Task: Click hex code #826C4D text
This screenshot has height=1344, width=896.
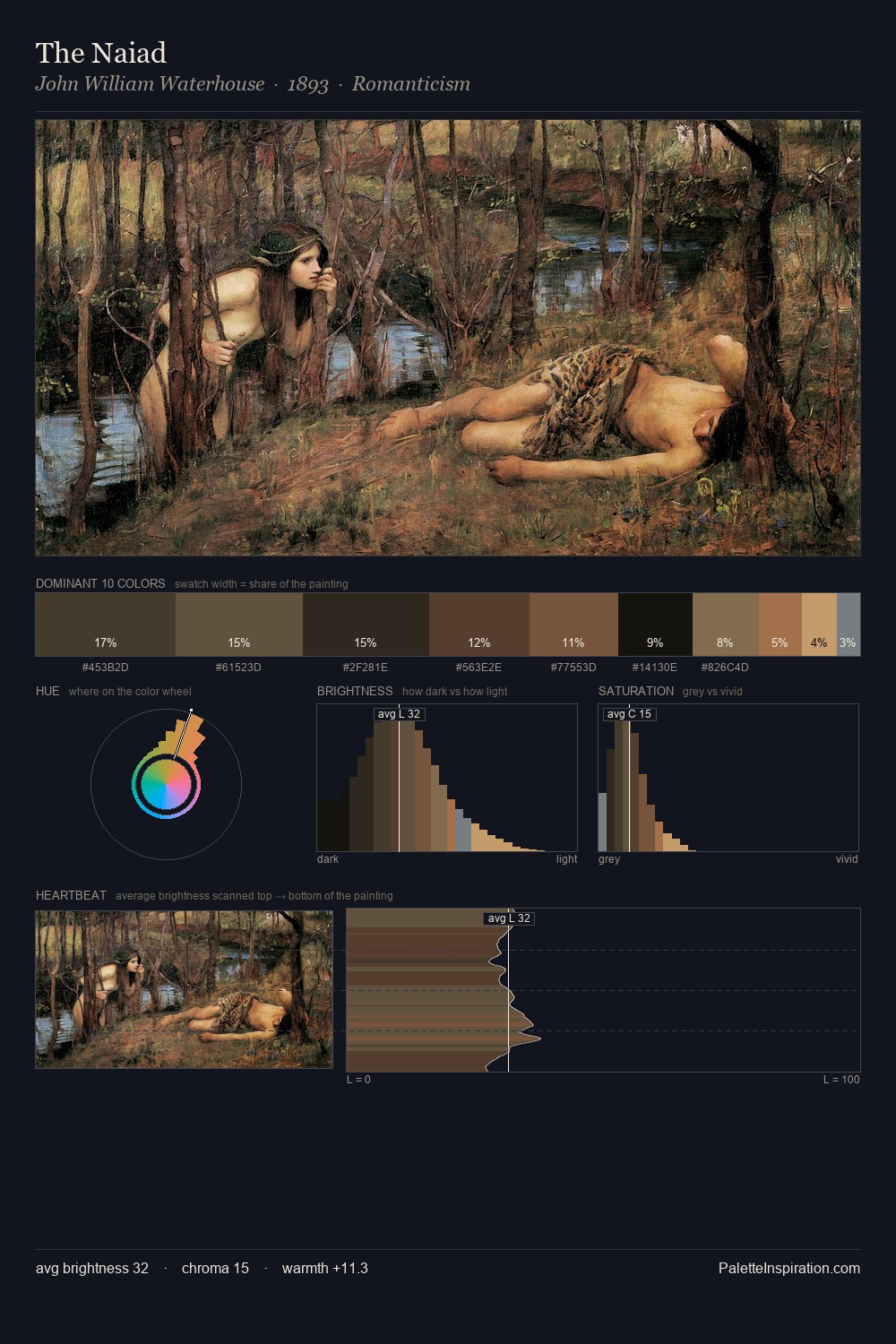Action: (x=725, y=668)
